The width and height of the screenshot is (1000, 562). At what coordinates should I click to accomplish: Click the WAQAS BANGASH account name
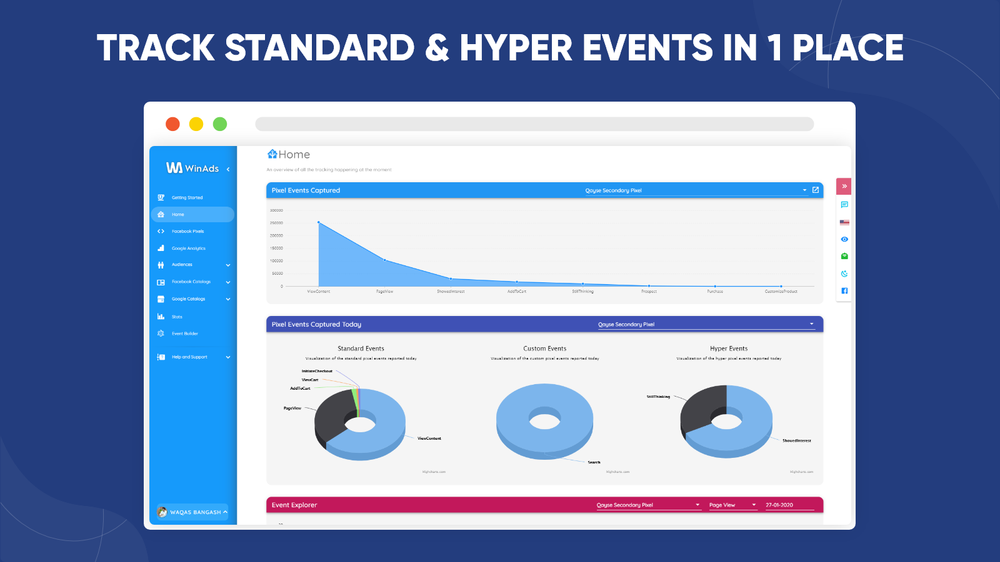[195, 512]
